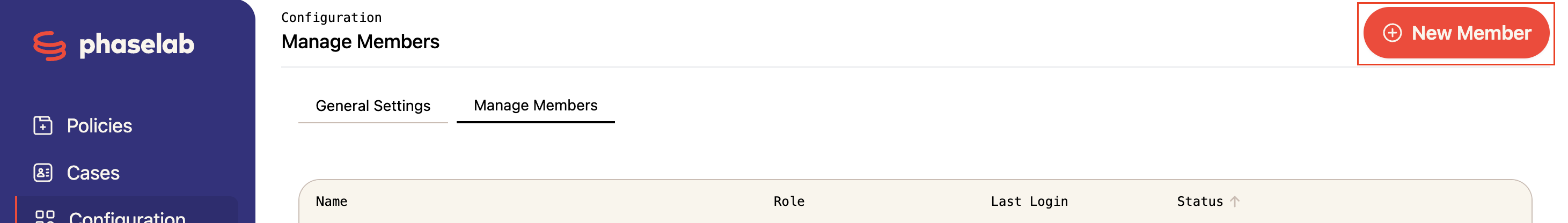The width and height of the screenshot is (1568, 223).
Task: Go to the Cases section label
Action: 93,173
